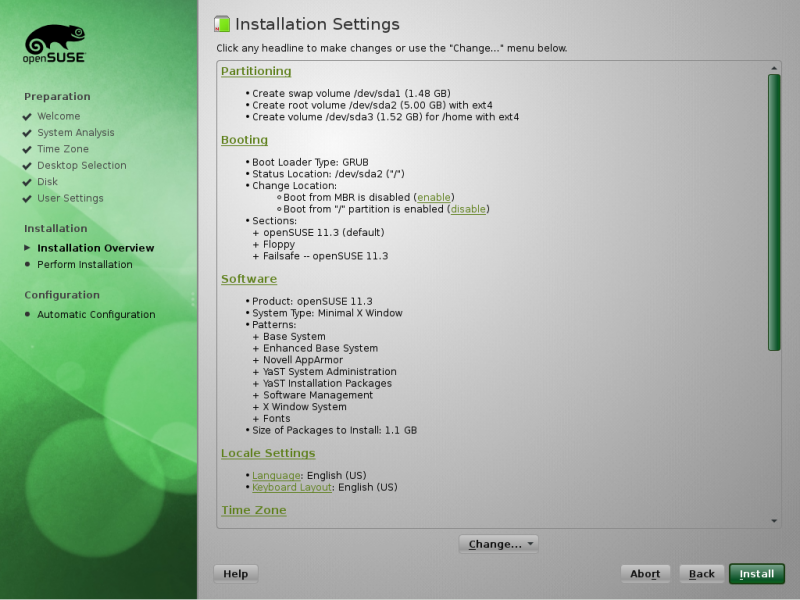Screen dimensions: 800x600
Task: Click the Installation Overview step
Action: coord(95,248)
